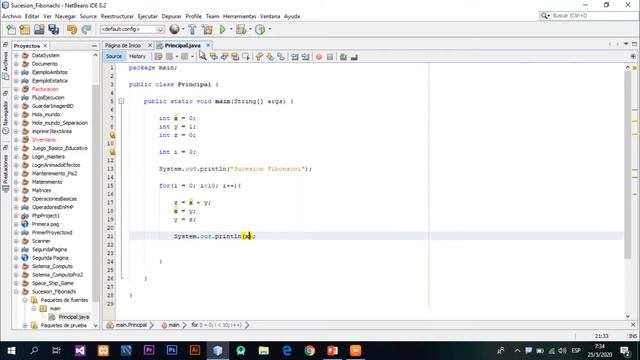Open the Ejecutar menu
Screen dimensions: 640x360
tap(148, 16)
